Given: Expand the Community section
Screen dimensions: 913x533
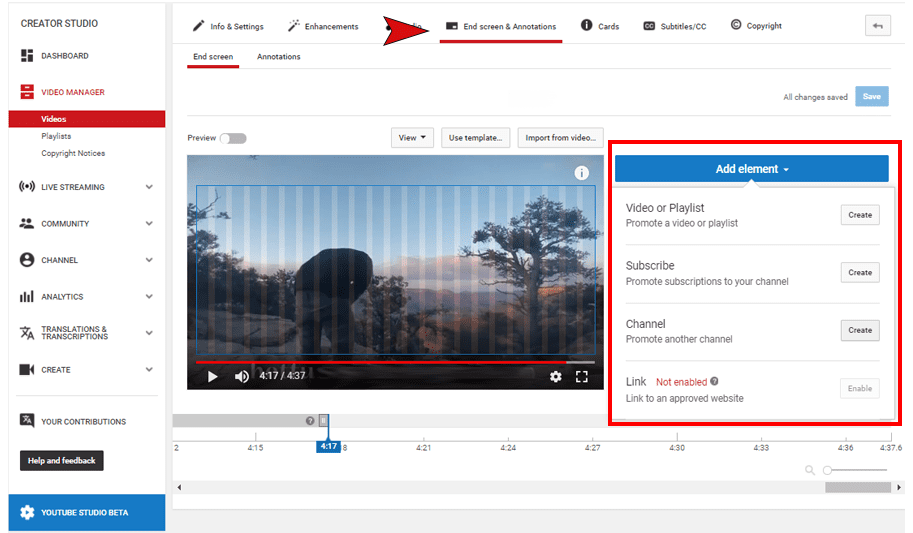Looking at the screenshot, I should [149, 224].
